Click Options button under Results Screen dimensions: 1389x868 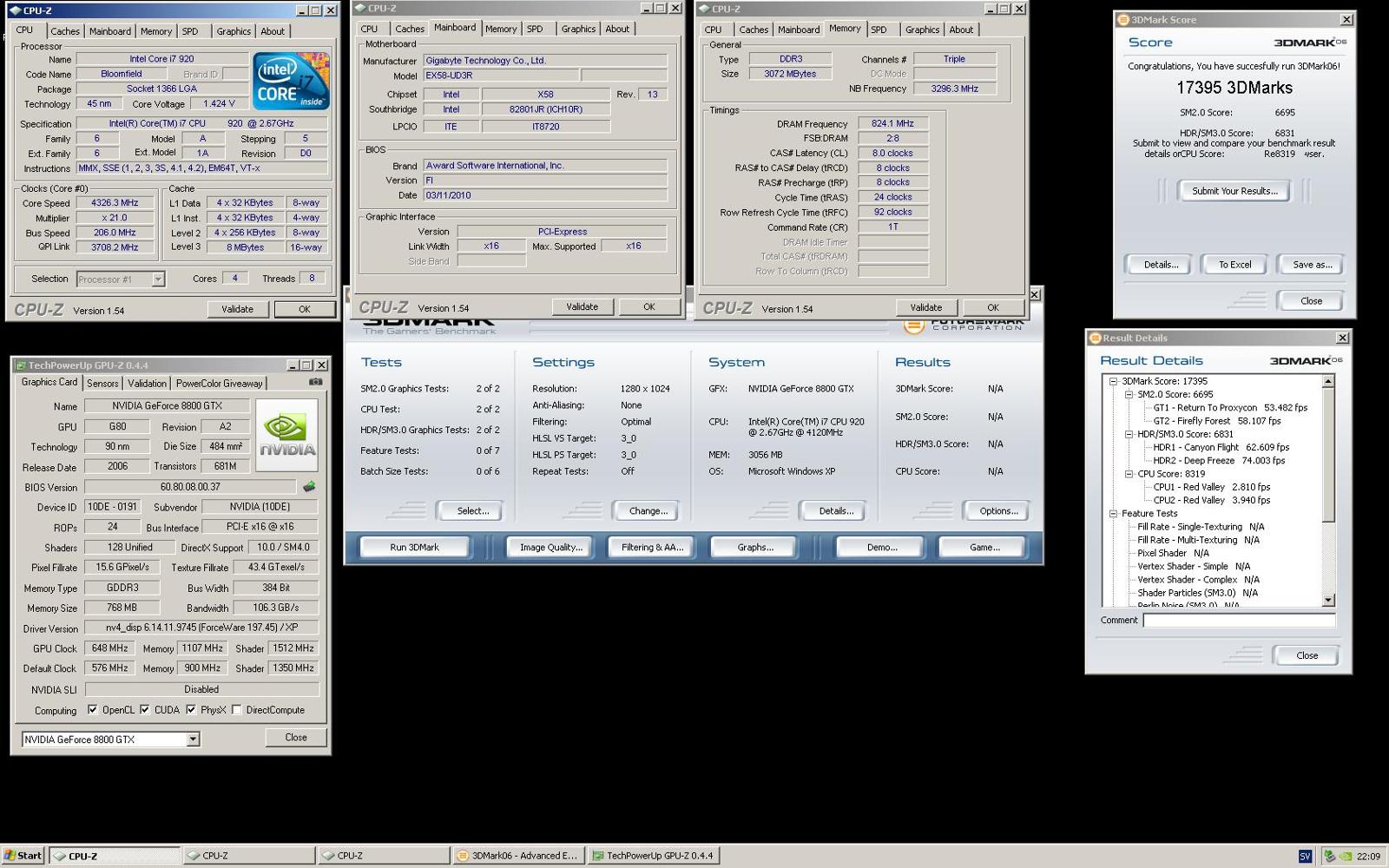coord(998,510)
